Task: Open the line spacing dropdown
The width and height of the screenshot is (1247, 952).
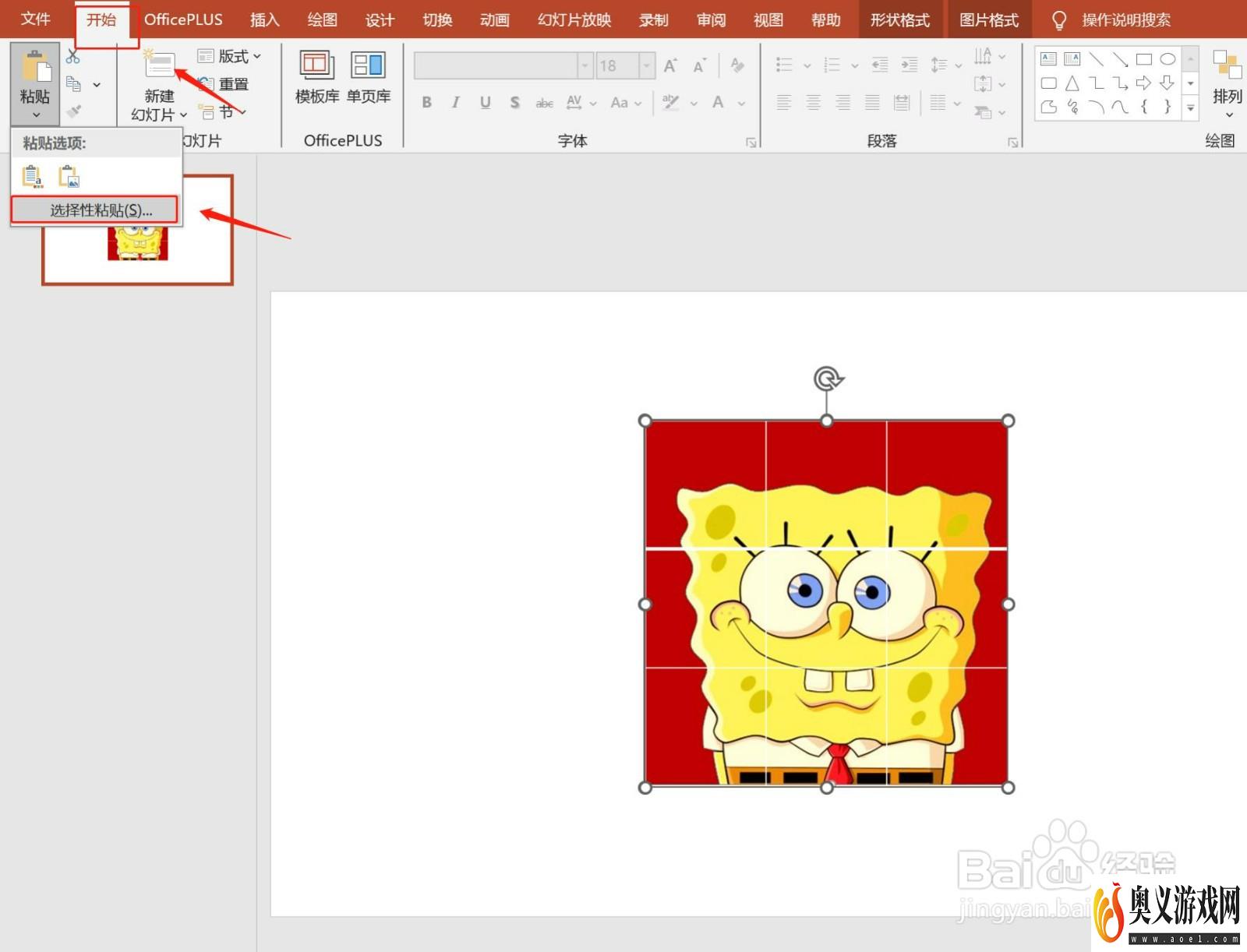Action: pos(946,65)
